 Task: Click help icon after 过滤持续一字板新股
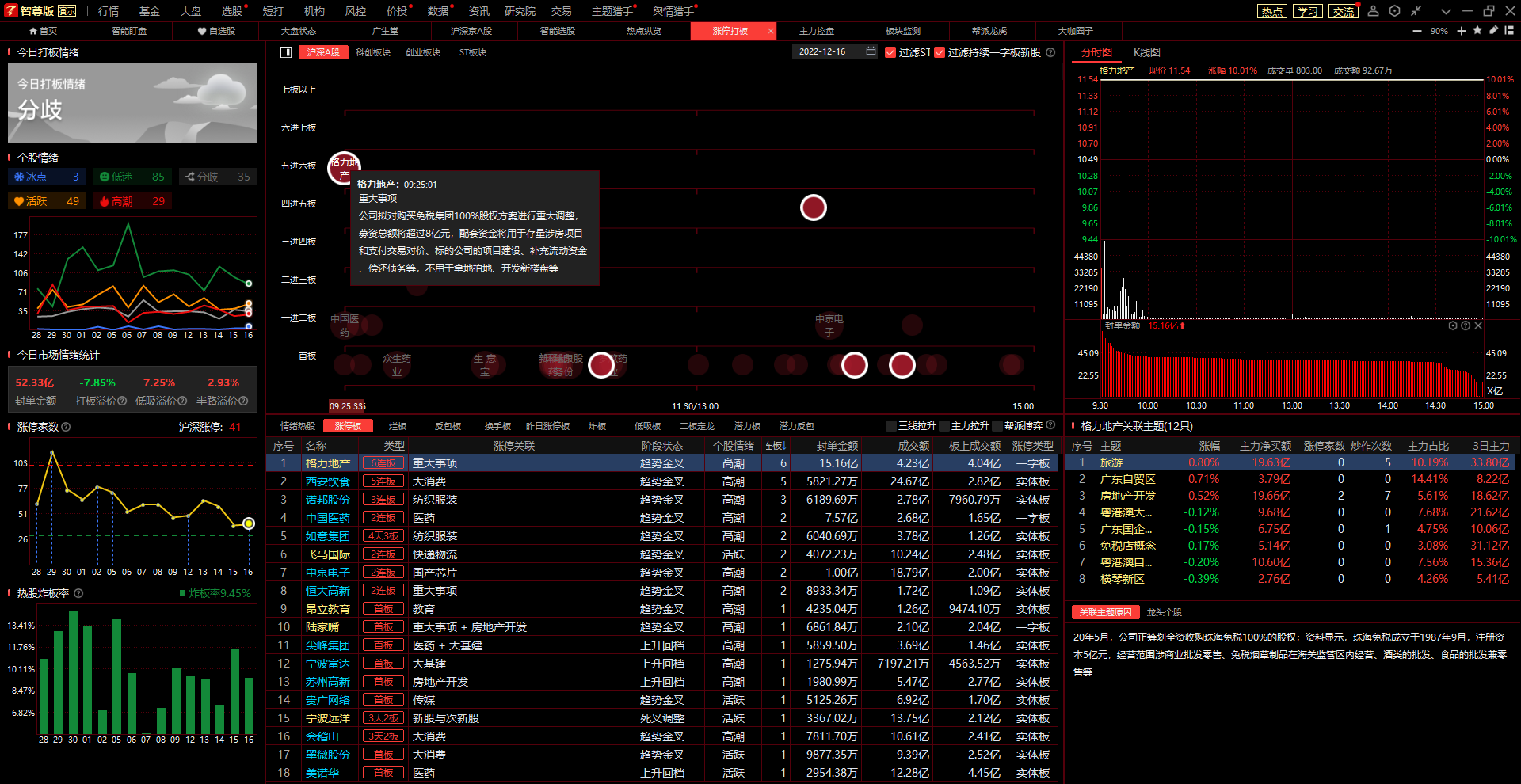1050,52
